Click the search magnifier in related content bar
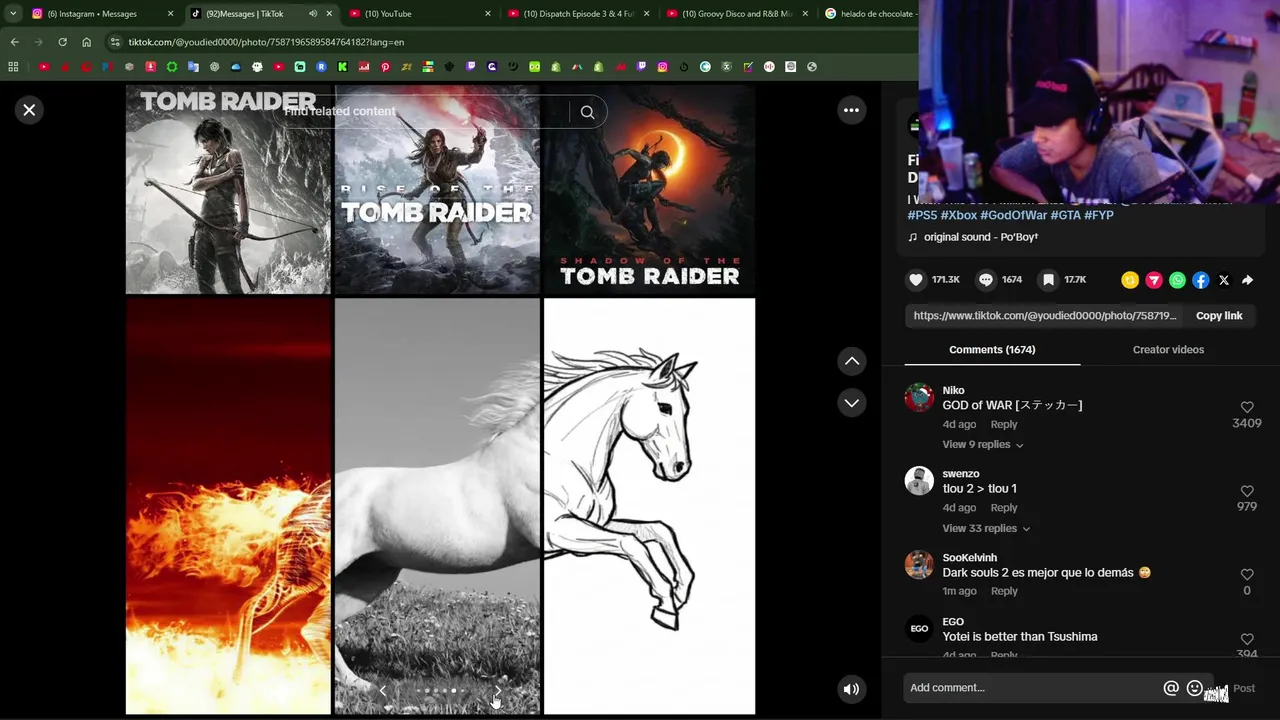Image resolution: width=1280 pixels, height=720 pixels. [587, 112]
